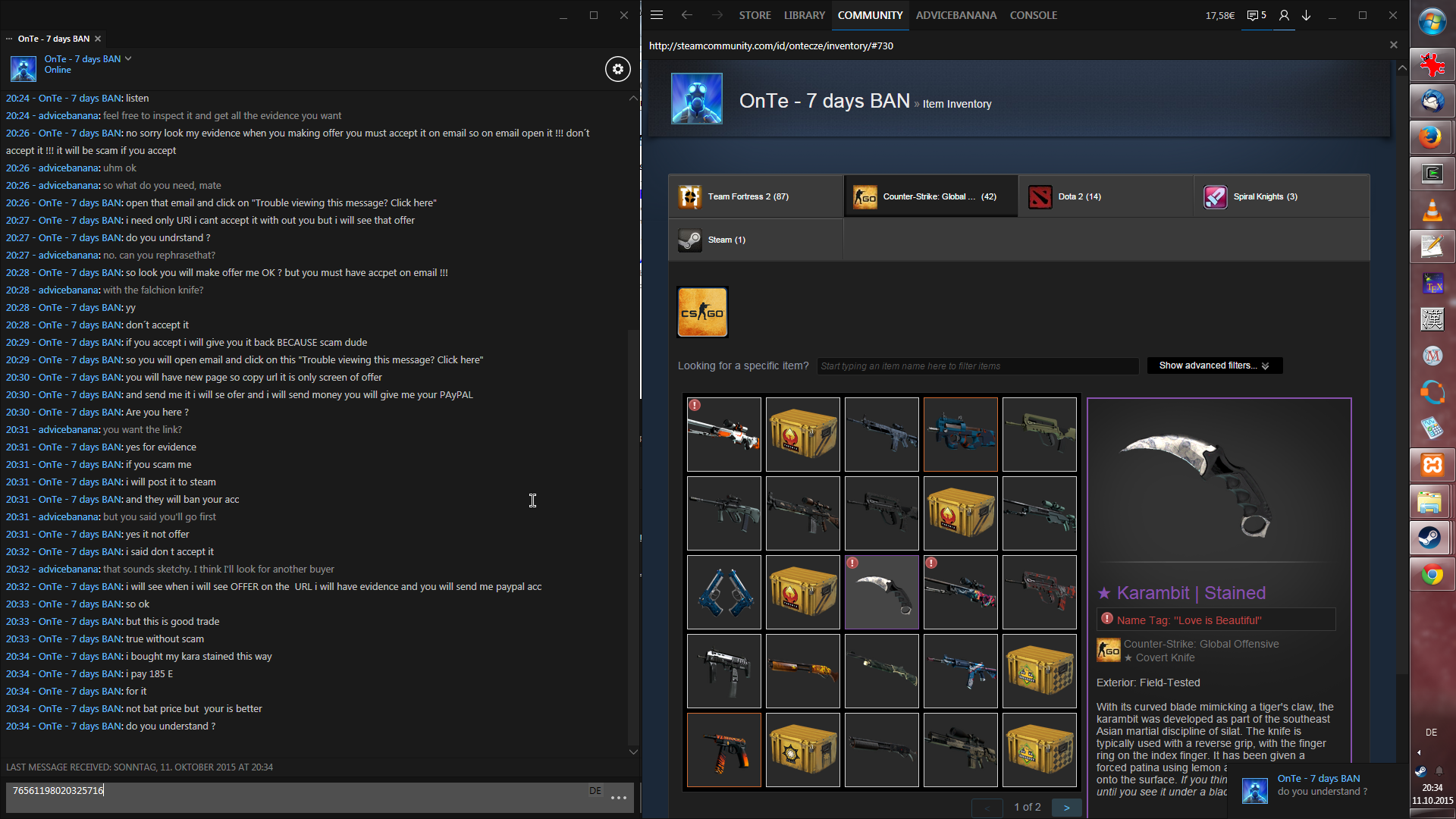Go back with the left arrow
The height and width of the screenshot is (819, 1456).
click(x=687, y=15)
